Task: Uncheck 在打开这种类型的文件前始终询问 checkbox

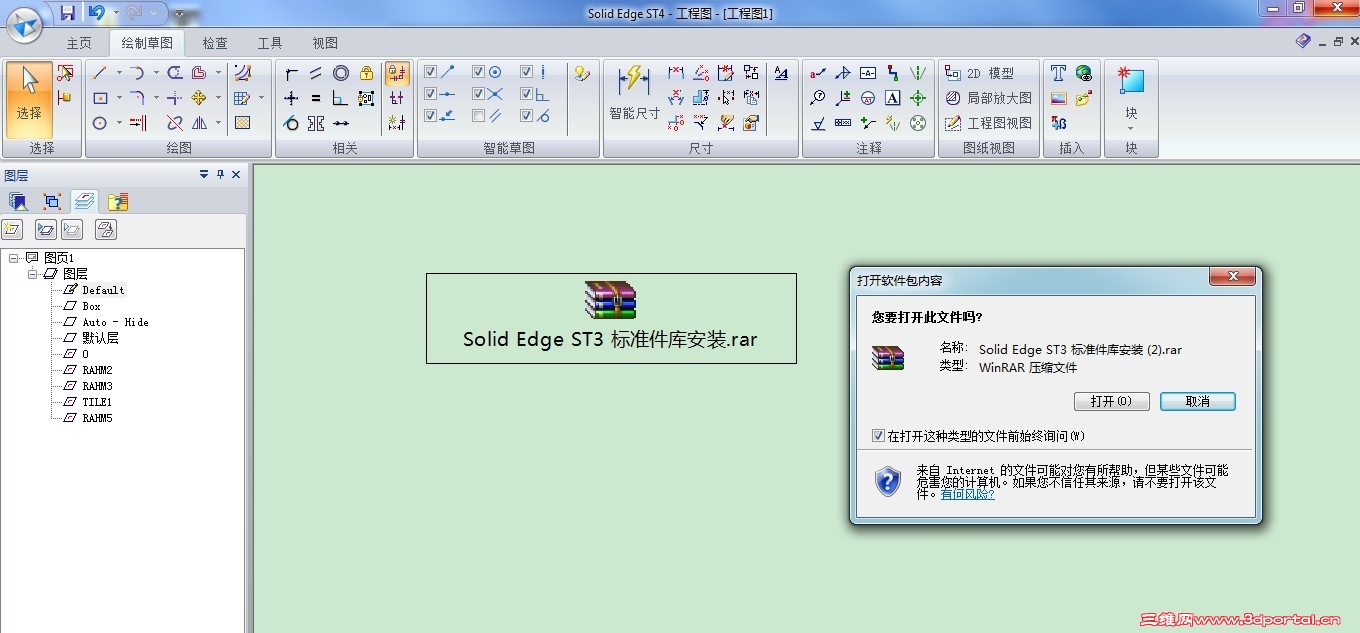Action: (x=878, y=436)
